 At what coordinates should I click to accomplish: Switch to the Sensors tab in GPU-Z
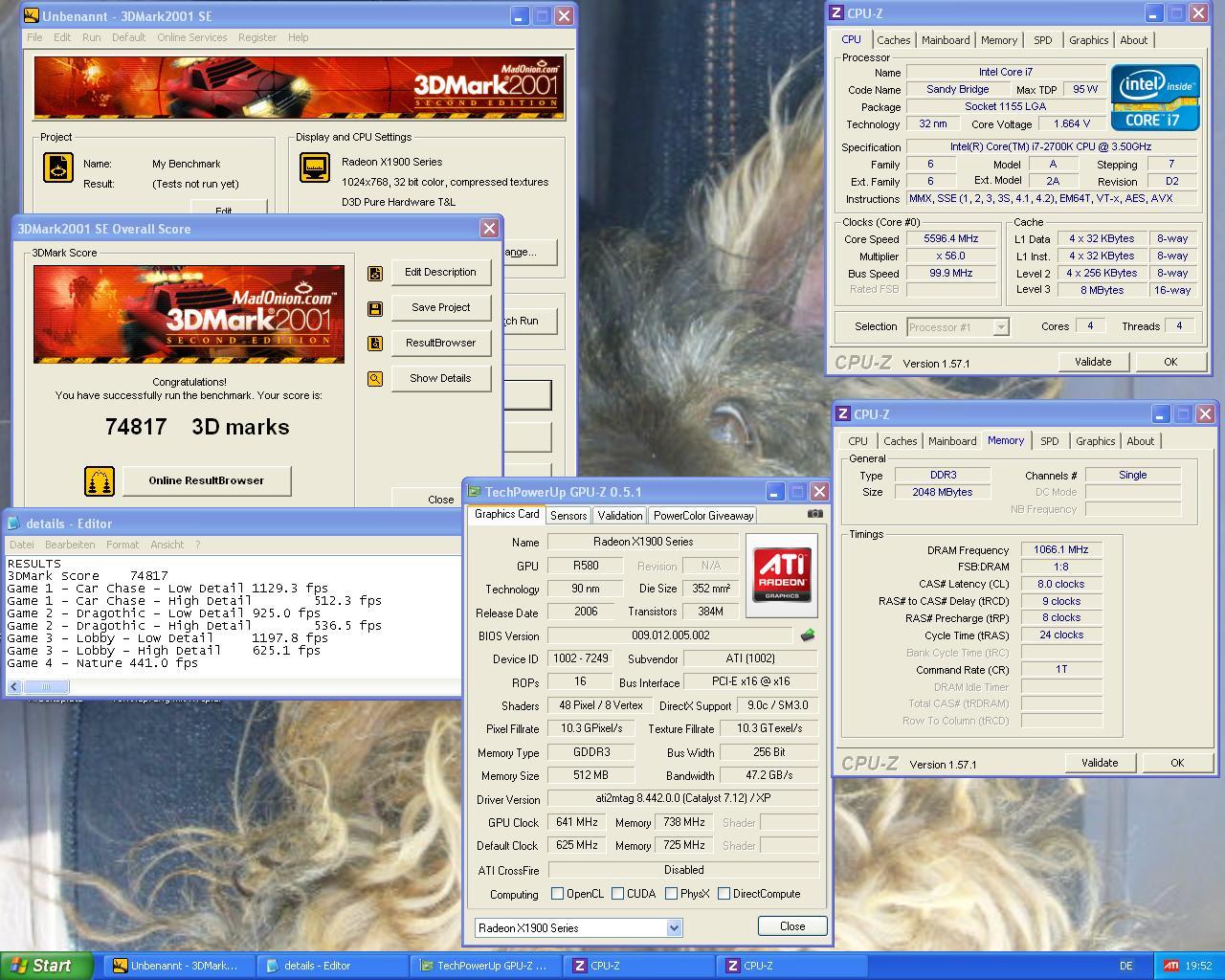click(x=568, y=516)
